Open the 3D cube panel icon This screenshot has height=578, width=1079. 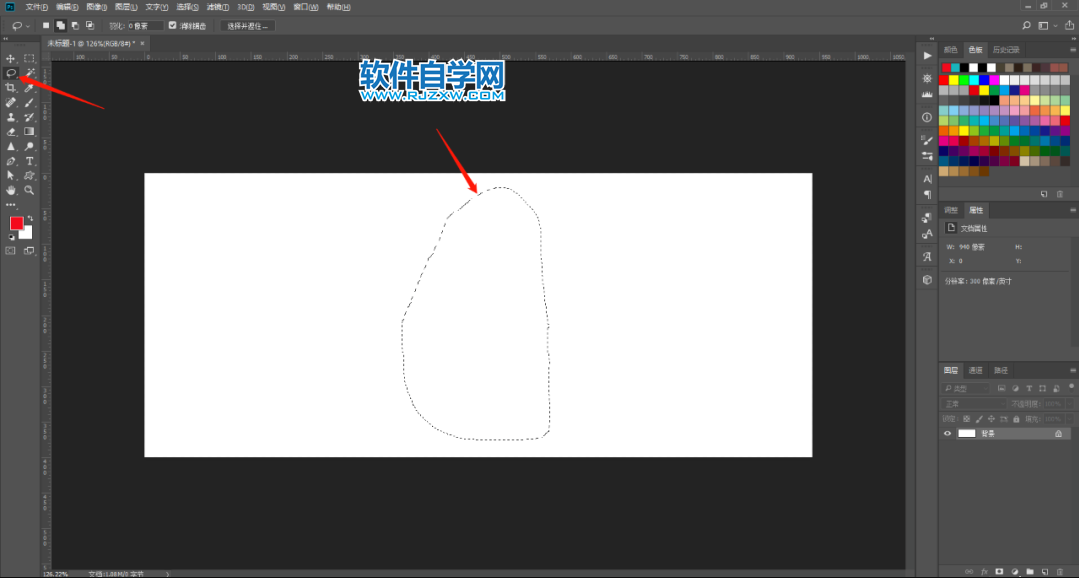[927, 279]
